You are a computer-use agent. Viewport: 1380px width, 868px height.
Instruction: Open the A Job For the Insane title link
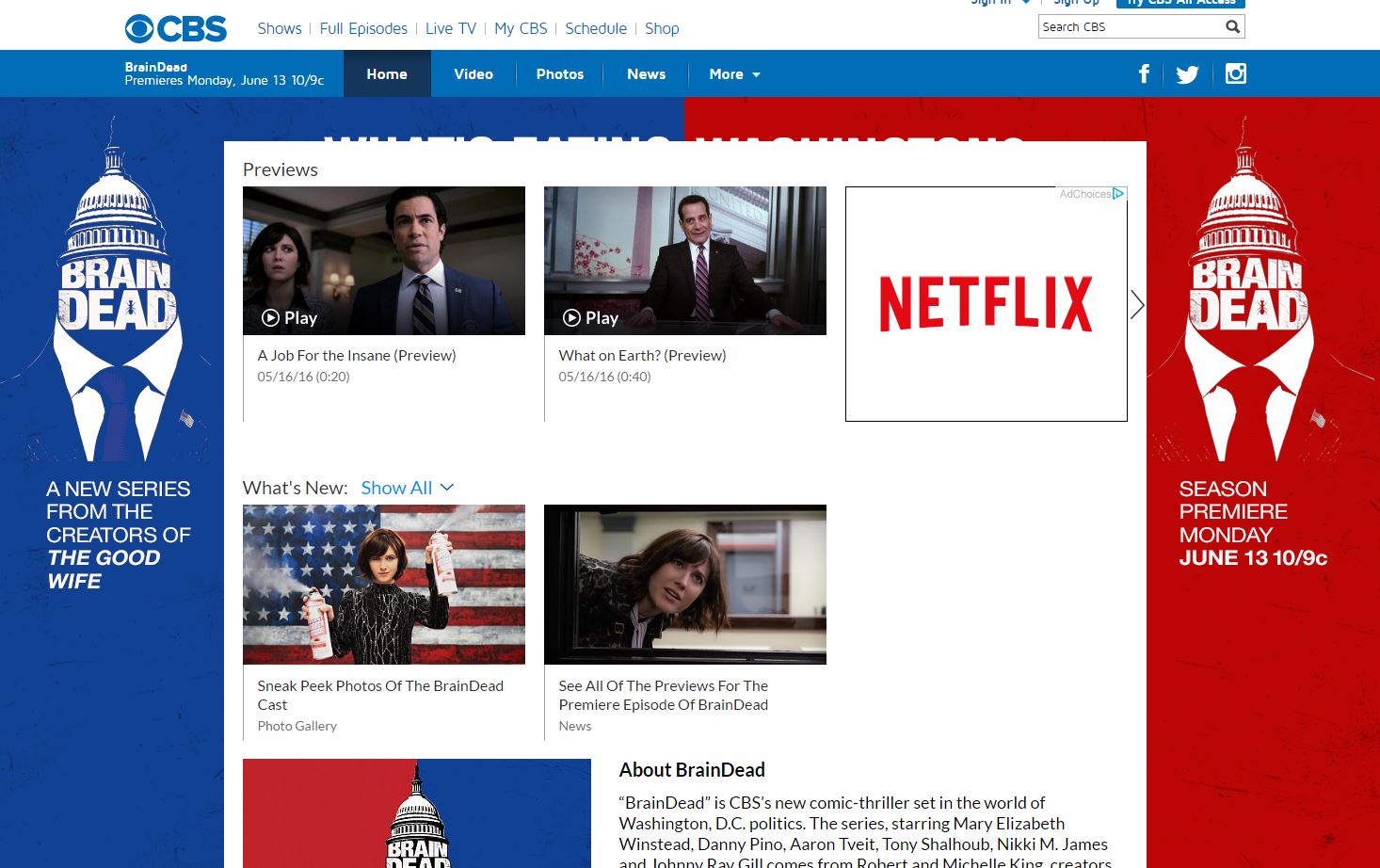357,355
